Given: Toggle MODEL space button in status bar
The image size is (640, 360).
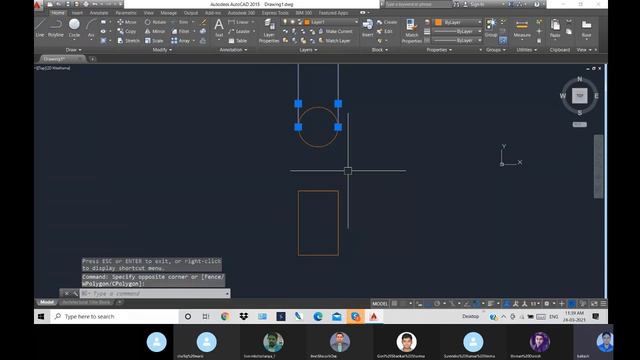Looking at the screenshot, I should pos(380,304).
